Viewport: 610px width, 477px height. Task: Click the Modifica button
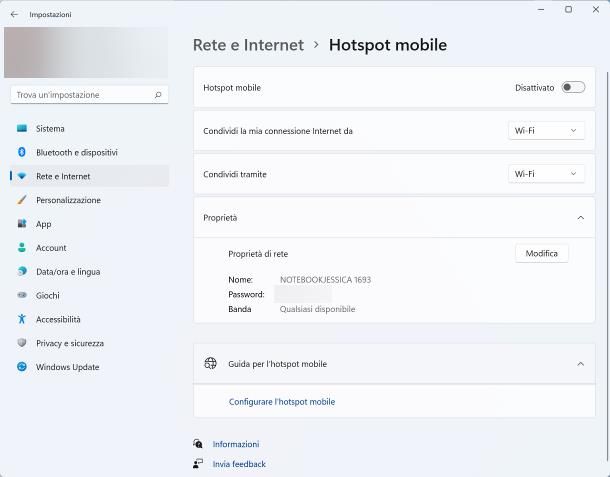tap(541, 254)
